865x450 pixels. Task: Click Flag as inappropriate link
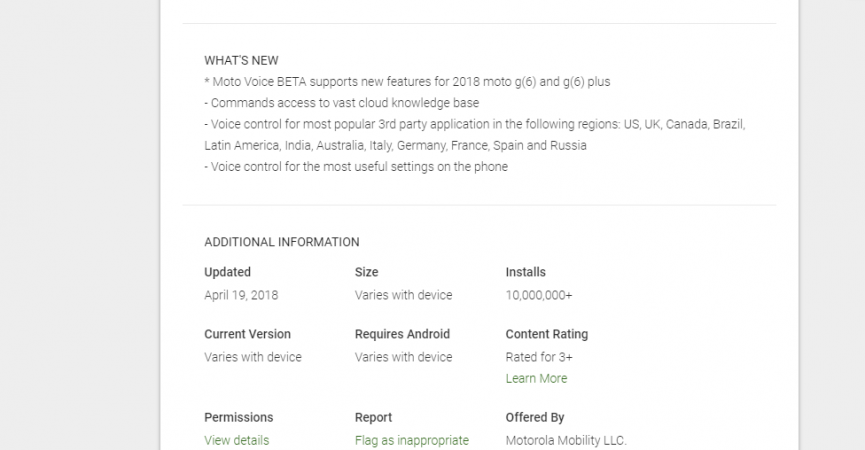coord(412,440)
